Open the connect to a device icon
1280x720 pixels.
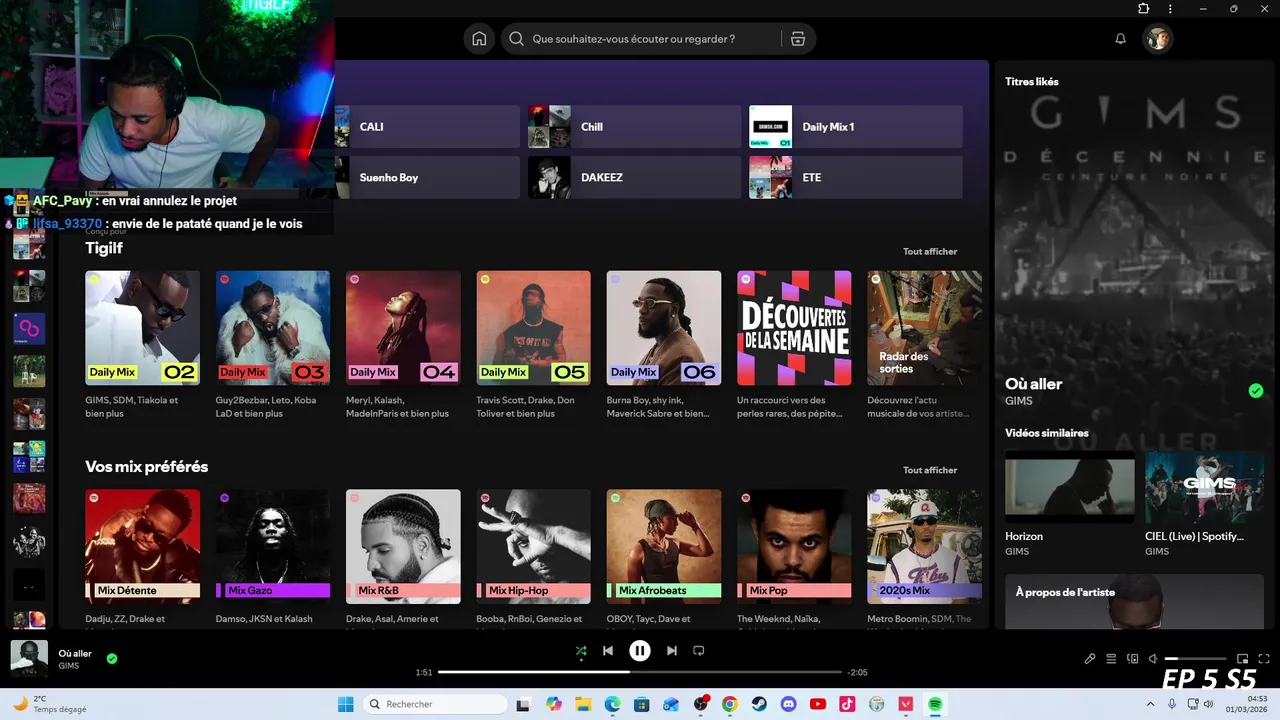pos(1132,659)
